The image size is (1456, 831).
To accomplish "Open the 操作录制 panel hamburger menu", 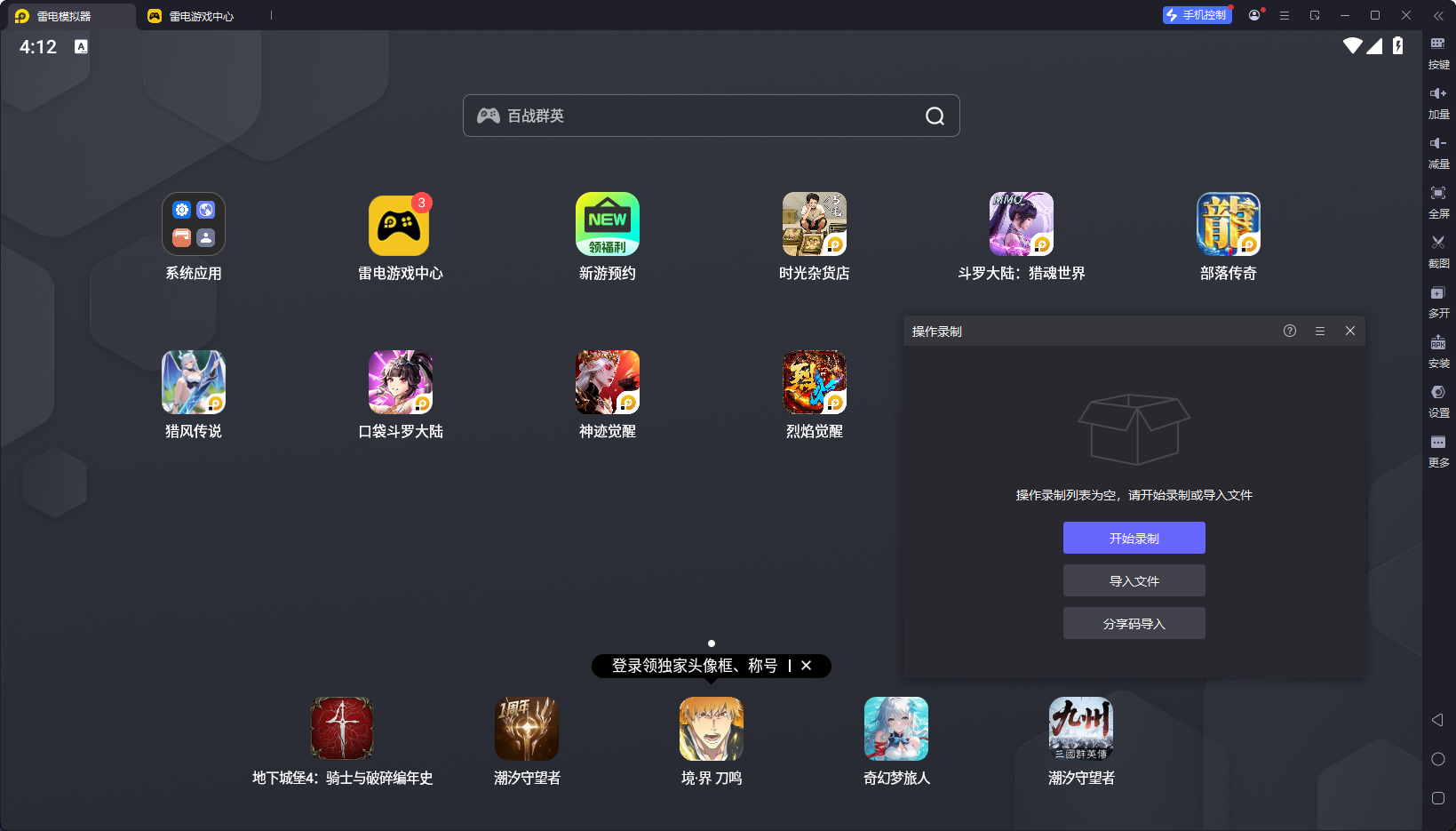I will 1320,331.
